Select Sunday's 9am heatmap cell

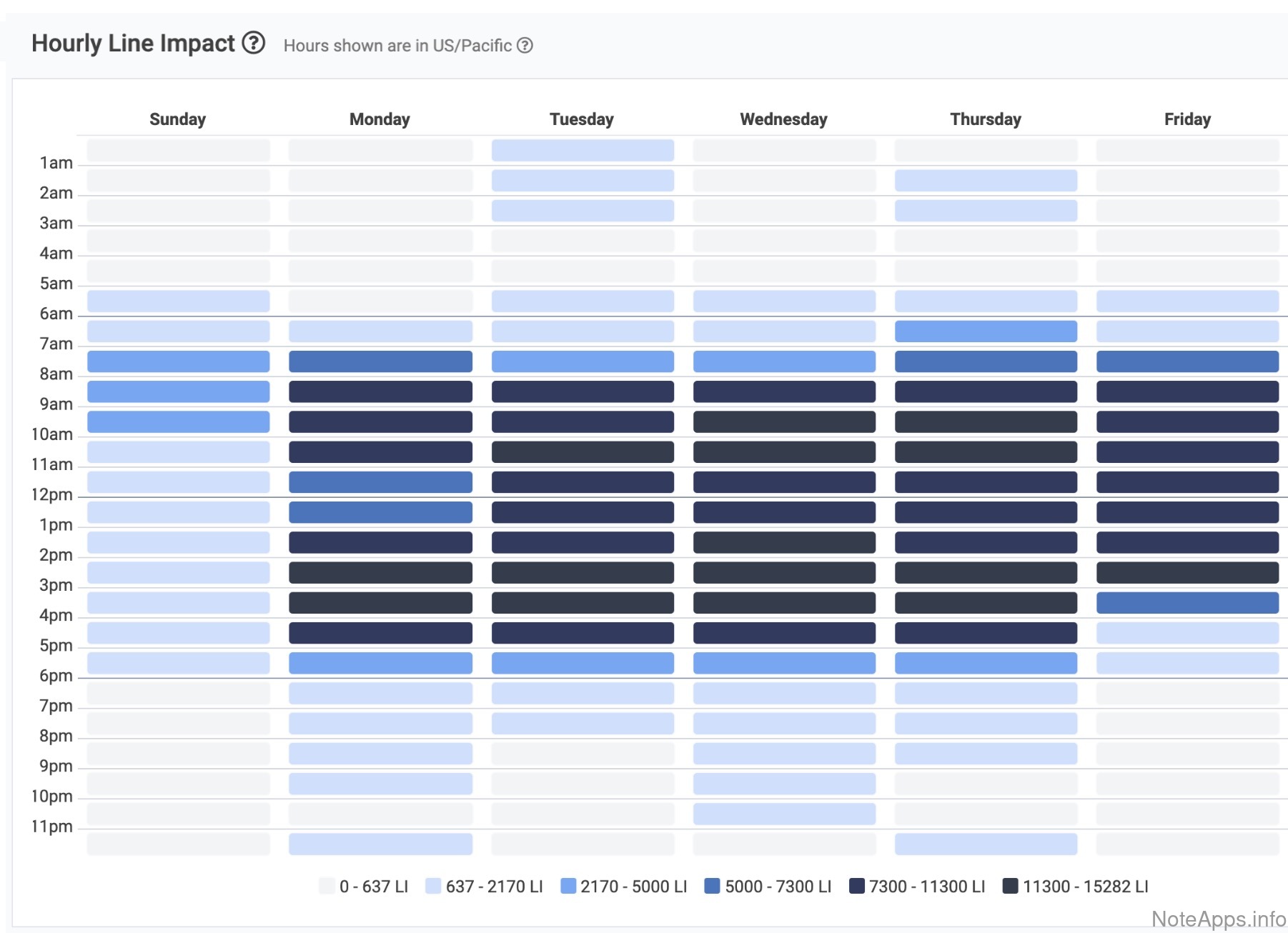tap(178, 421)
